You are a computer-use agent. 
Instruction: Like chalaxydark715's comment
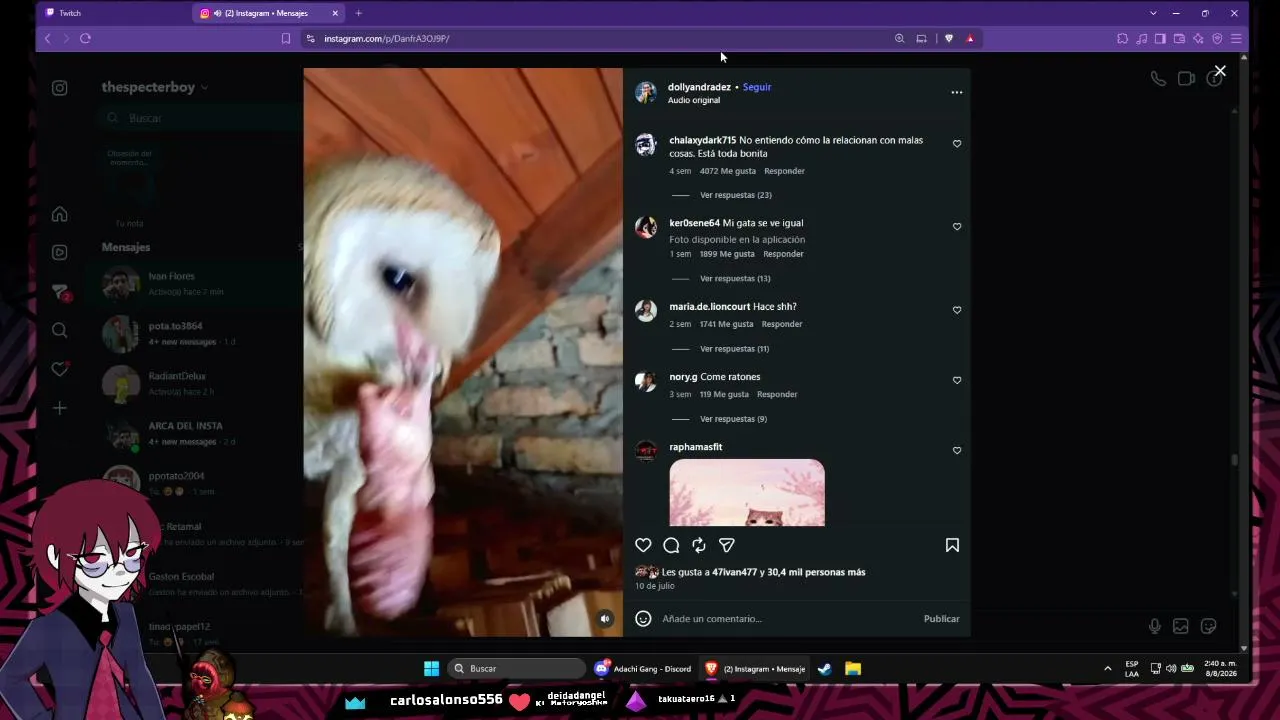957,144
